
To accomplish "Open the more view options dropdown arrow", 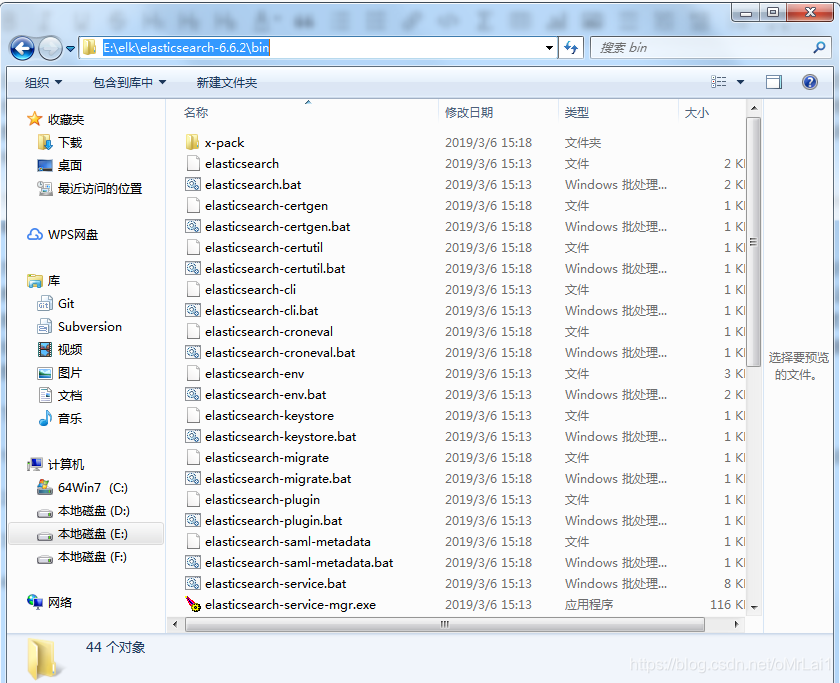I will (x=740, y=82).
